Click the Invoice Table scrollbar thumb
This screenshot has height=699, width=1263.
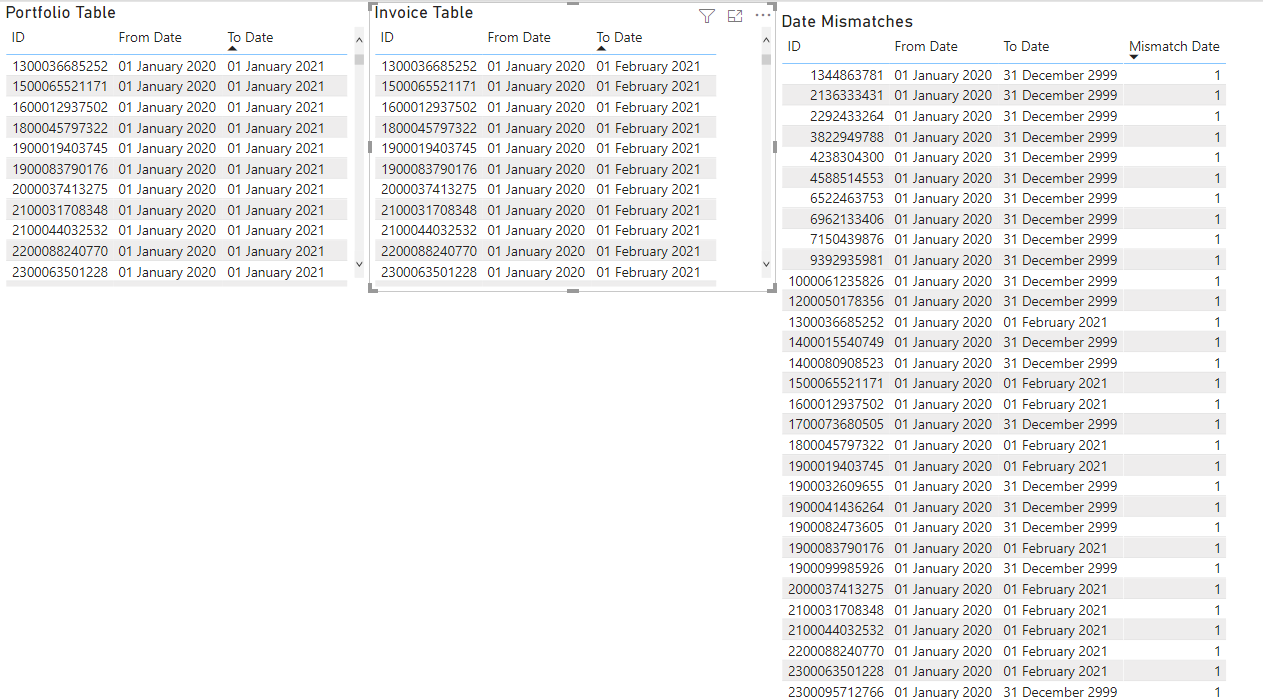tap(767, 59)
